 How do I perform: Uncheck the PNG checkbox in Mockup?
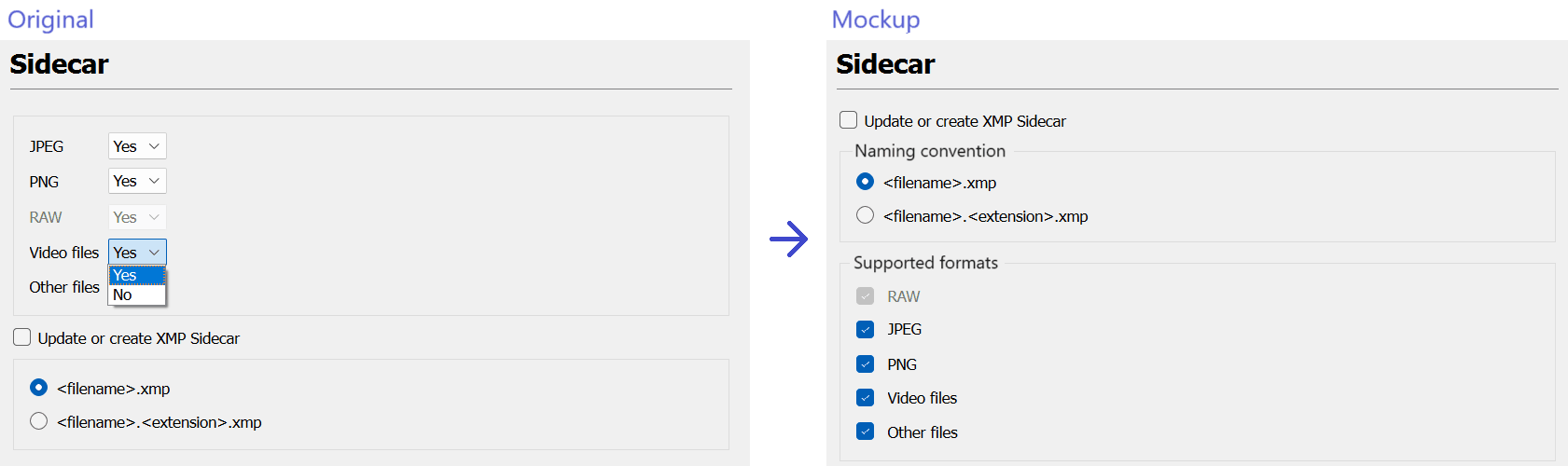tap(866, 363)
